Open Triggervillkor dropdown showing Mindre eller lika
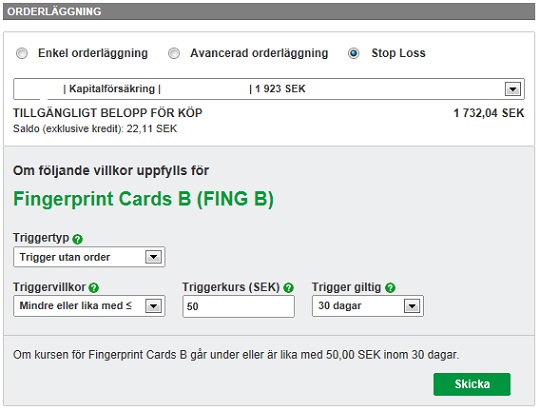The image size is (540, 411). (x=89, y=306)
